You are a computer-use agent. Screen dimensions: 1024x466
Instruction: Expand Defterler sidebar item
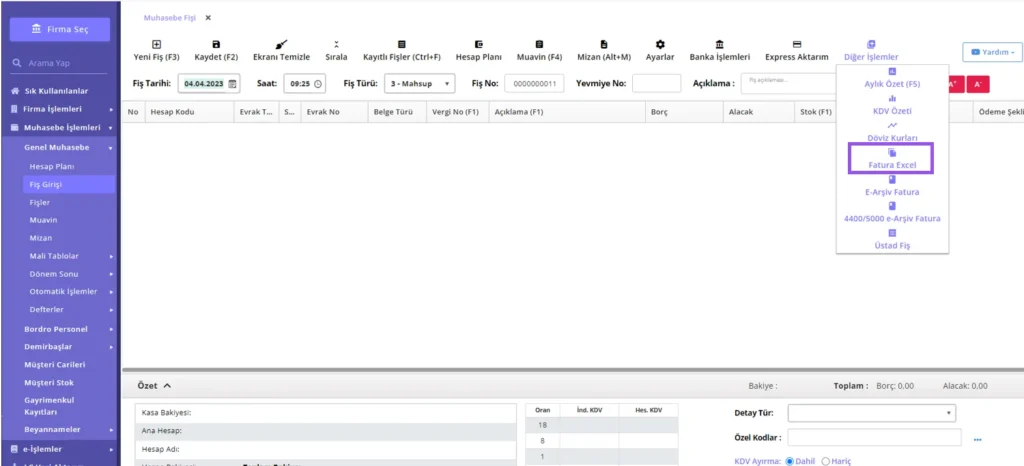click(x=69, y=309)
